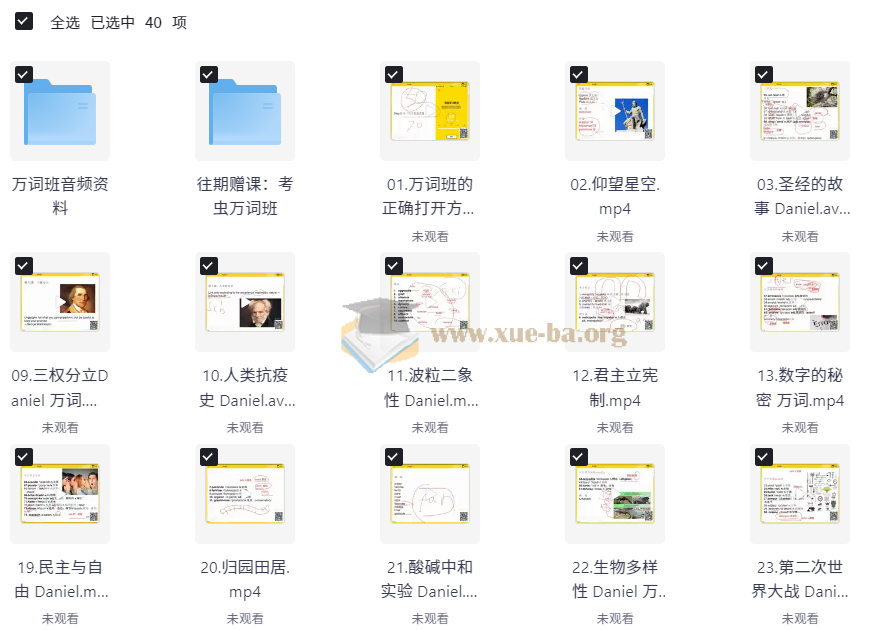The width and height of the screenshot is (883, 630).
Task: Open the 万词班音频资料 folder
Action: coord(60,111)
